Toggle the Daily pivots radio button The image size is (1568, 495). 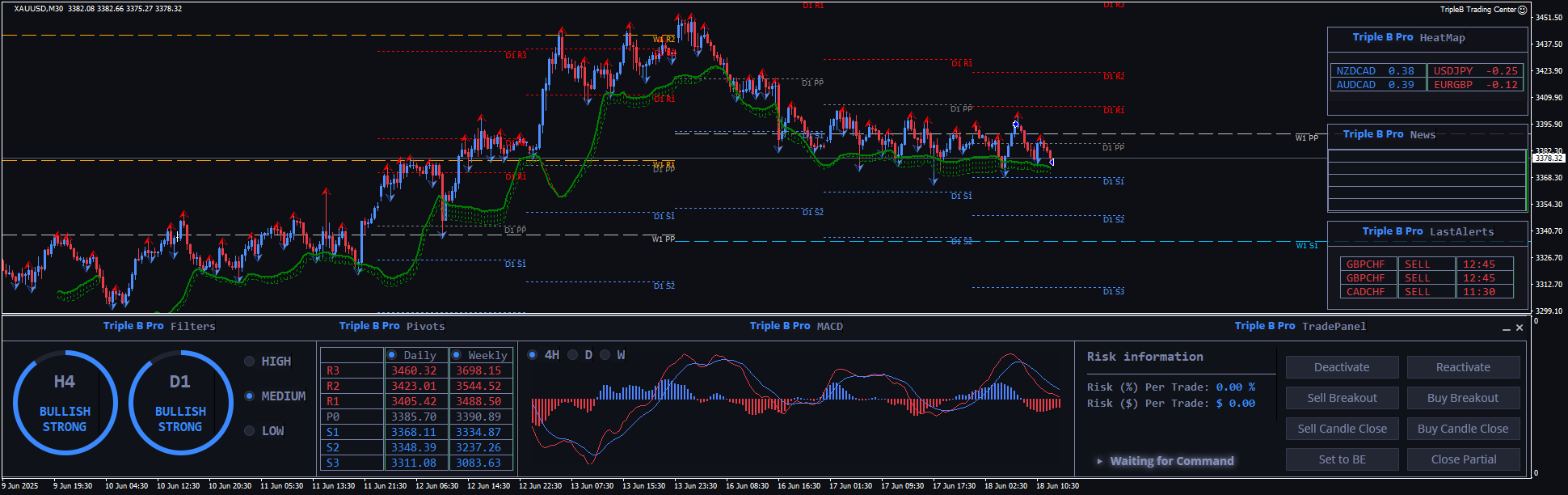point(392,355)
